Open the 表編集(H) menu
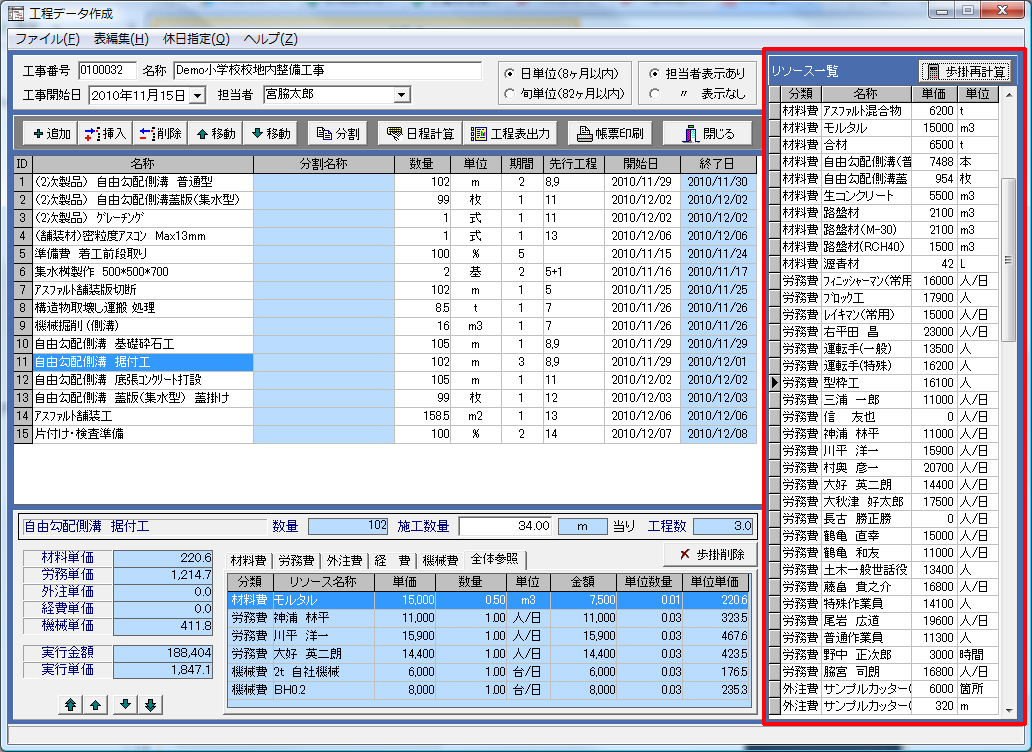The width and height of the screenshot is (1032, 752). 121,39
